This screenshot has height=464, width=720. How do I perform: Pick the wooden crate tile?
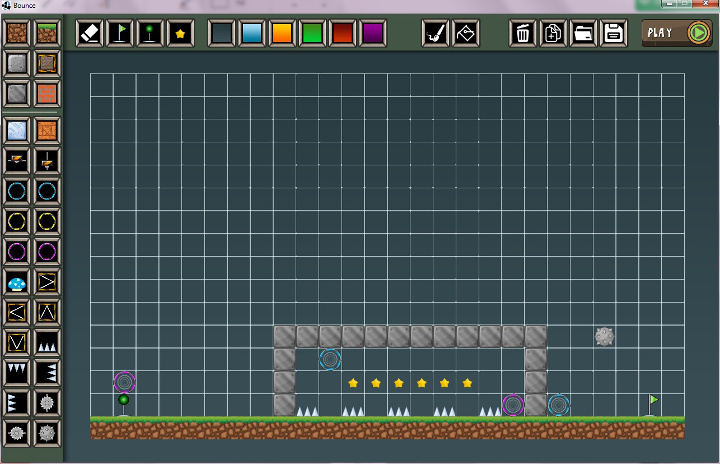tap(47, 130)
